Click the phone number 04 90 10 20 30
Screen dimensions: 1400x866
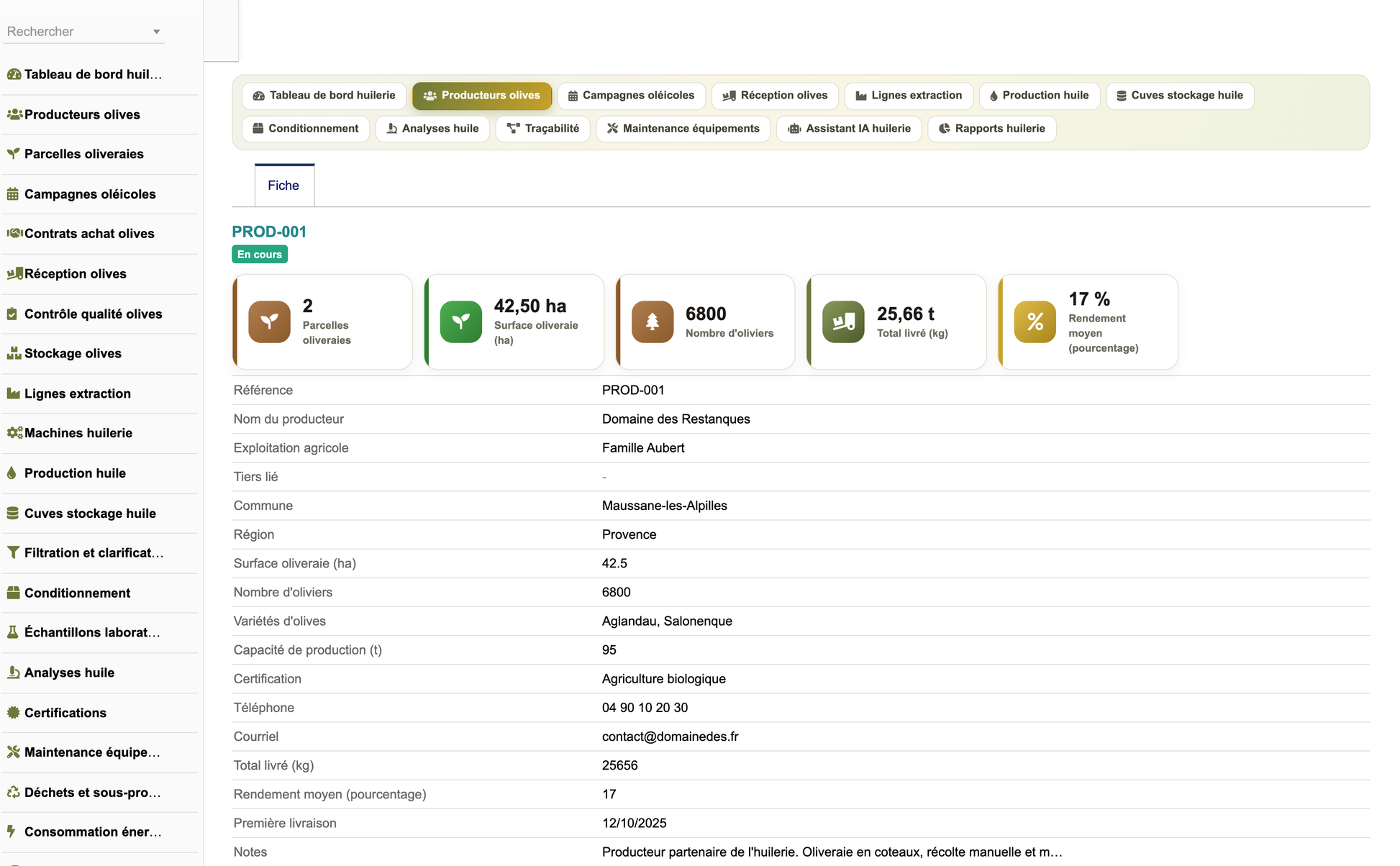[x=645, y=708]
